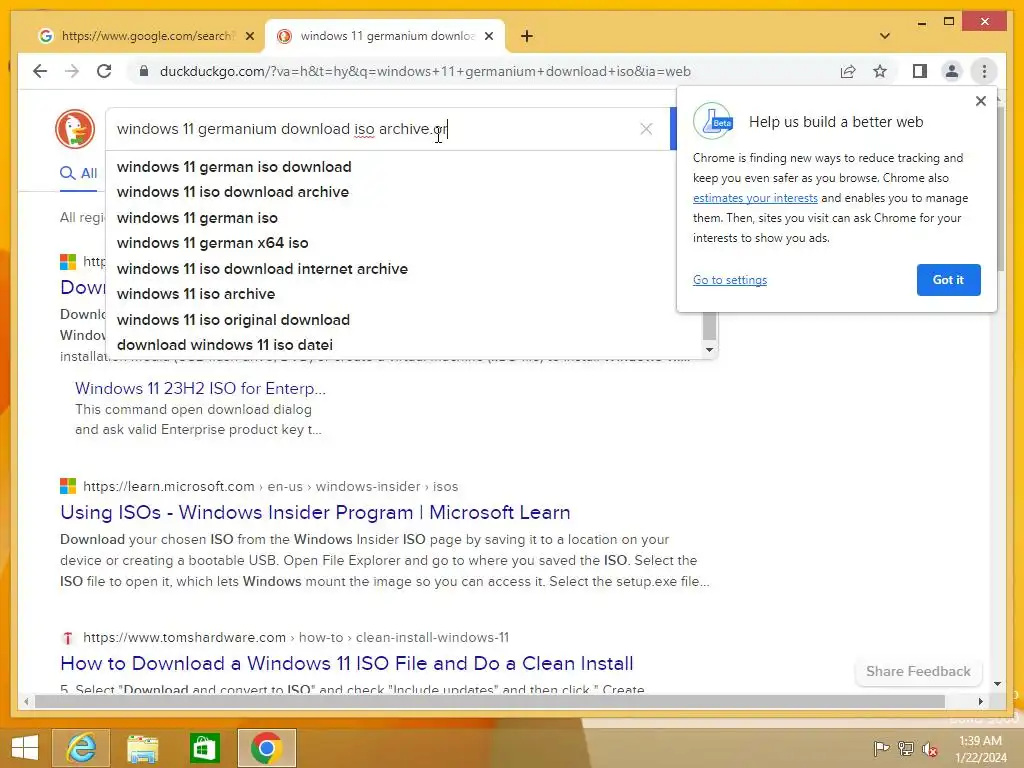Reload the page with the refresh icon
The height and width of the screenshot is (768, 1024).
[x=104, y=71]
